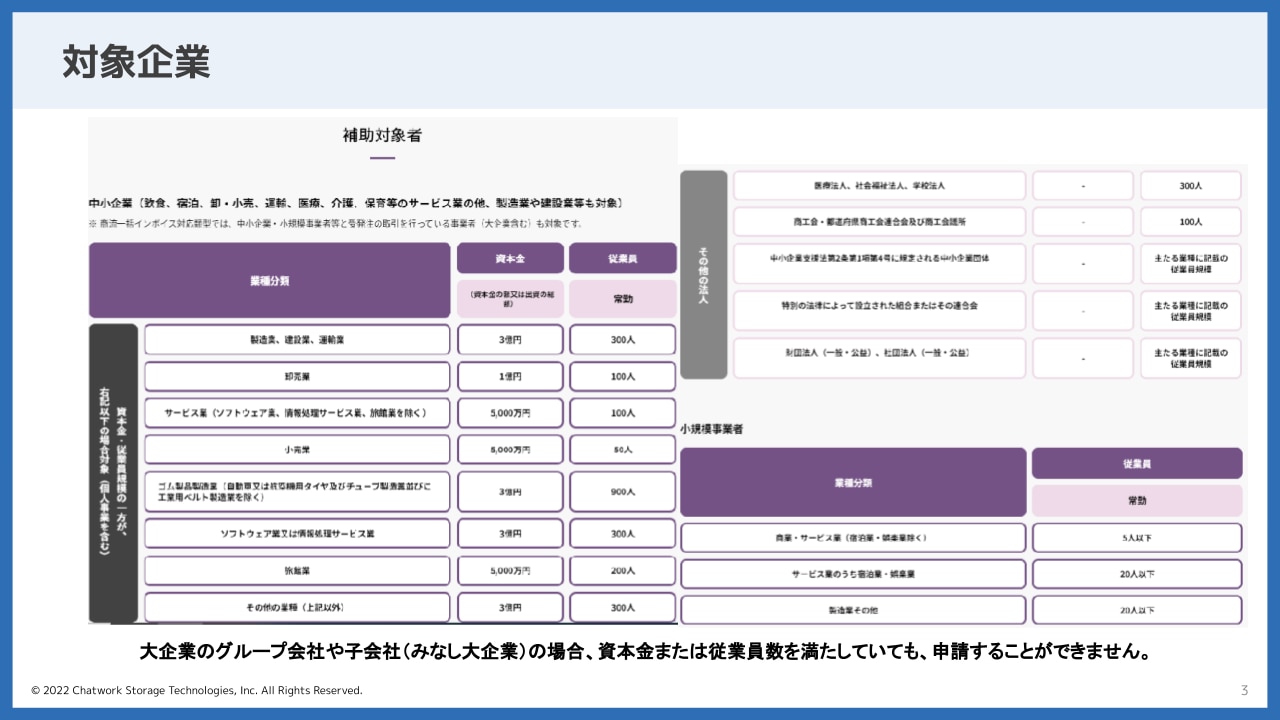
Task: Click 300人 in the 製造業、建設業、運輸業 row
Action: click(623, 340)
